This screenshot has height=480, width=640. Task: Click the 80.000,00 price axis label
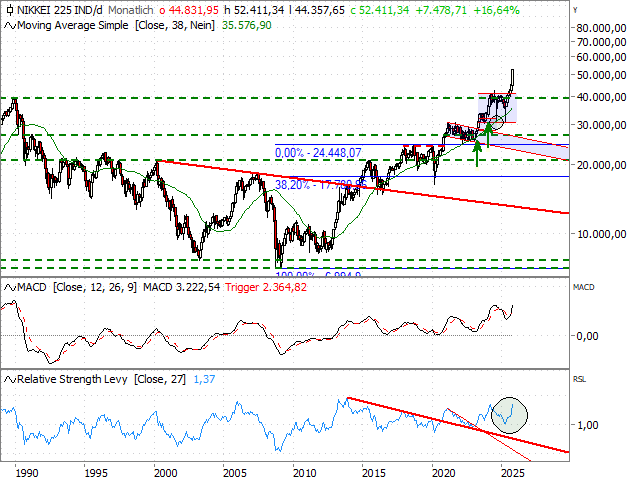[601, 28]
